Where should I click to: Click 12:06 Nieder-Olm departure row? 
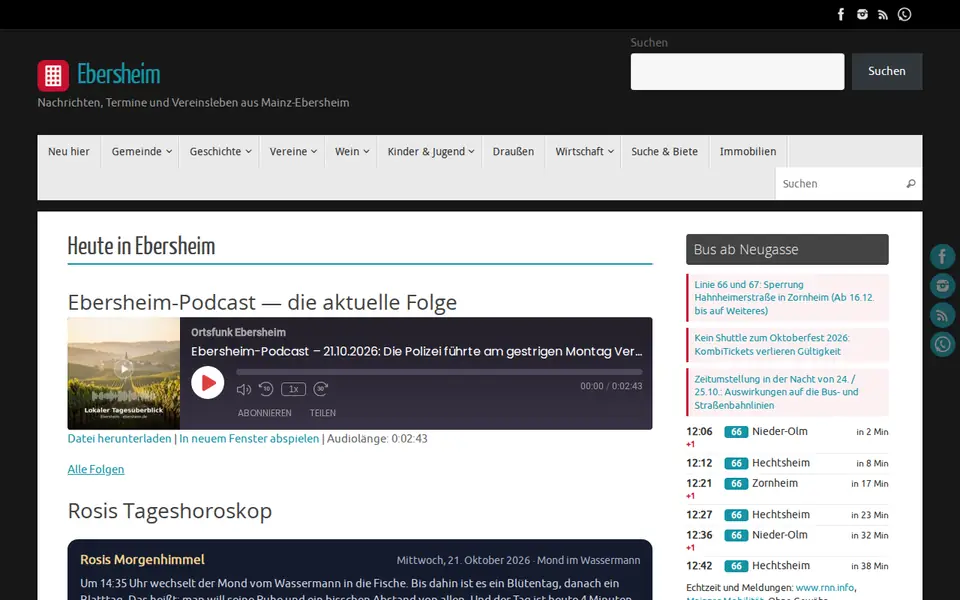787,436
